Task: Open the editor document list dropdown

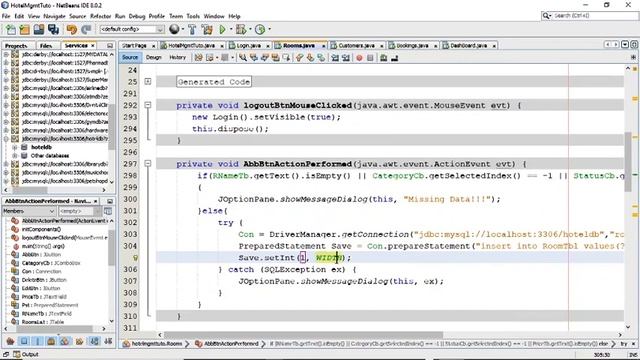Action: [x=625, y=44]
